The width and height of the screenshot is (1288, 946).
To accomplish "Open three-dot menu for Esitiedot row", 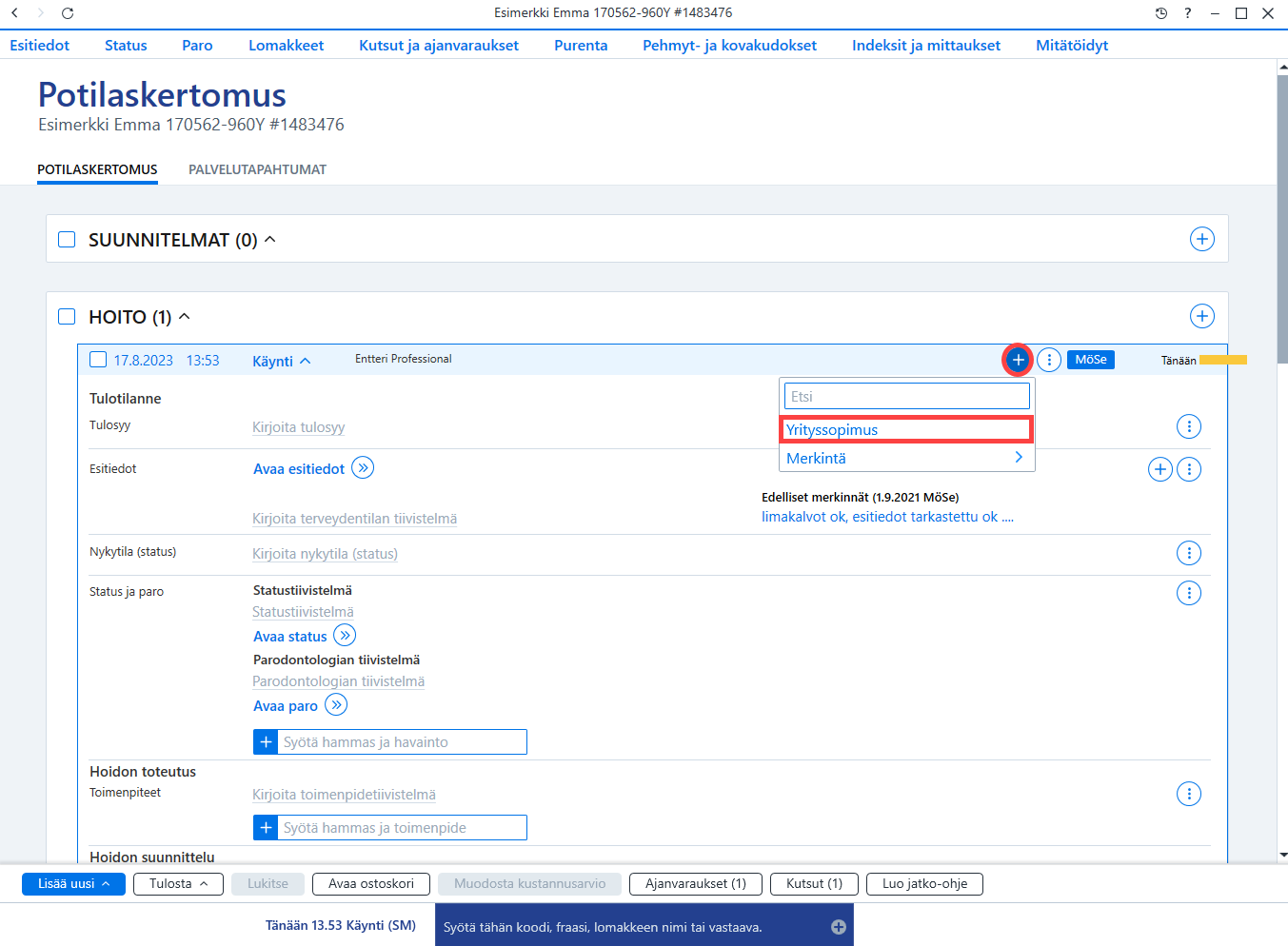I will coord(1189,469).
